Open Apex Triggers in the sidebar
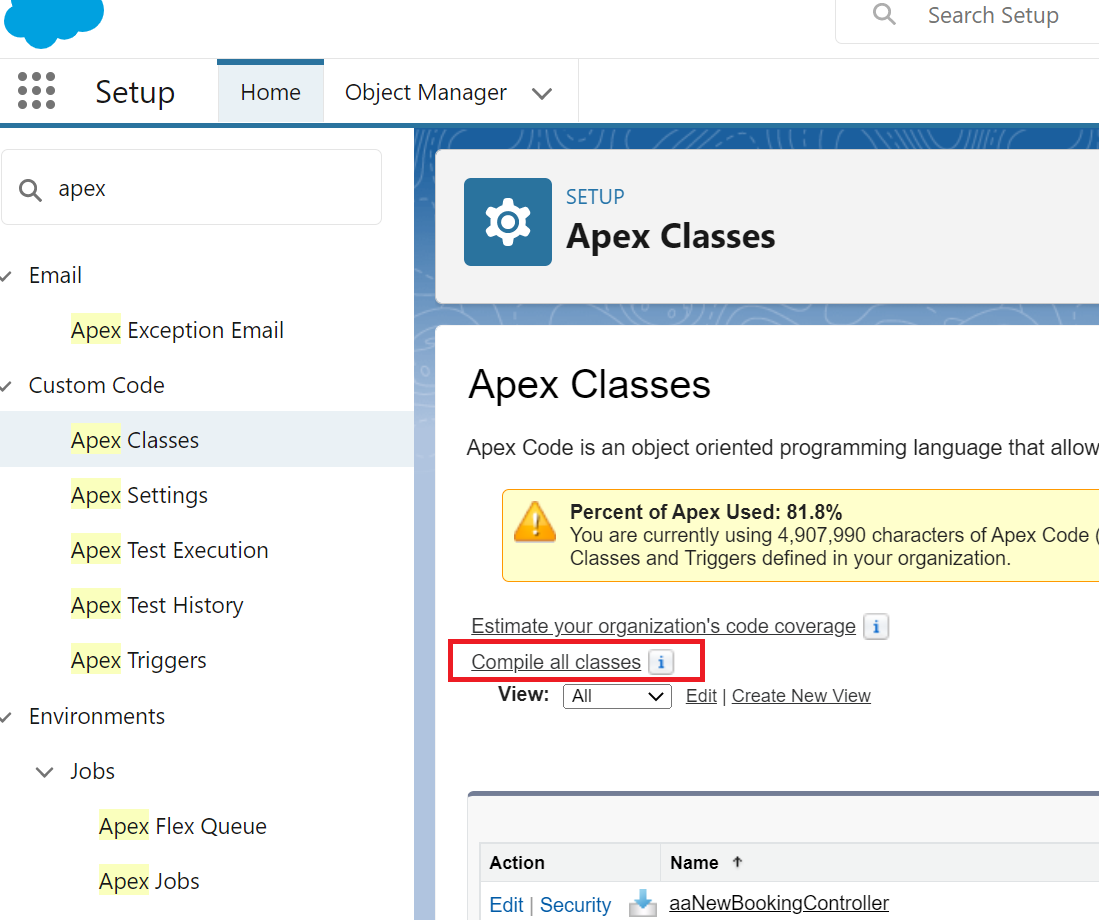Screen dimensions: 1100x920 coord(139,660)
